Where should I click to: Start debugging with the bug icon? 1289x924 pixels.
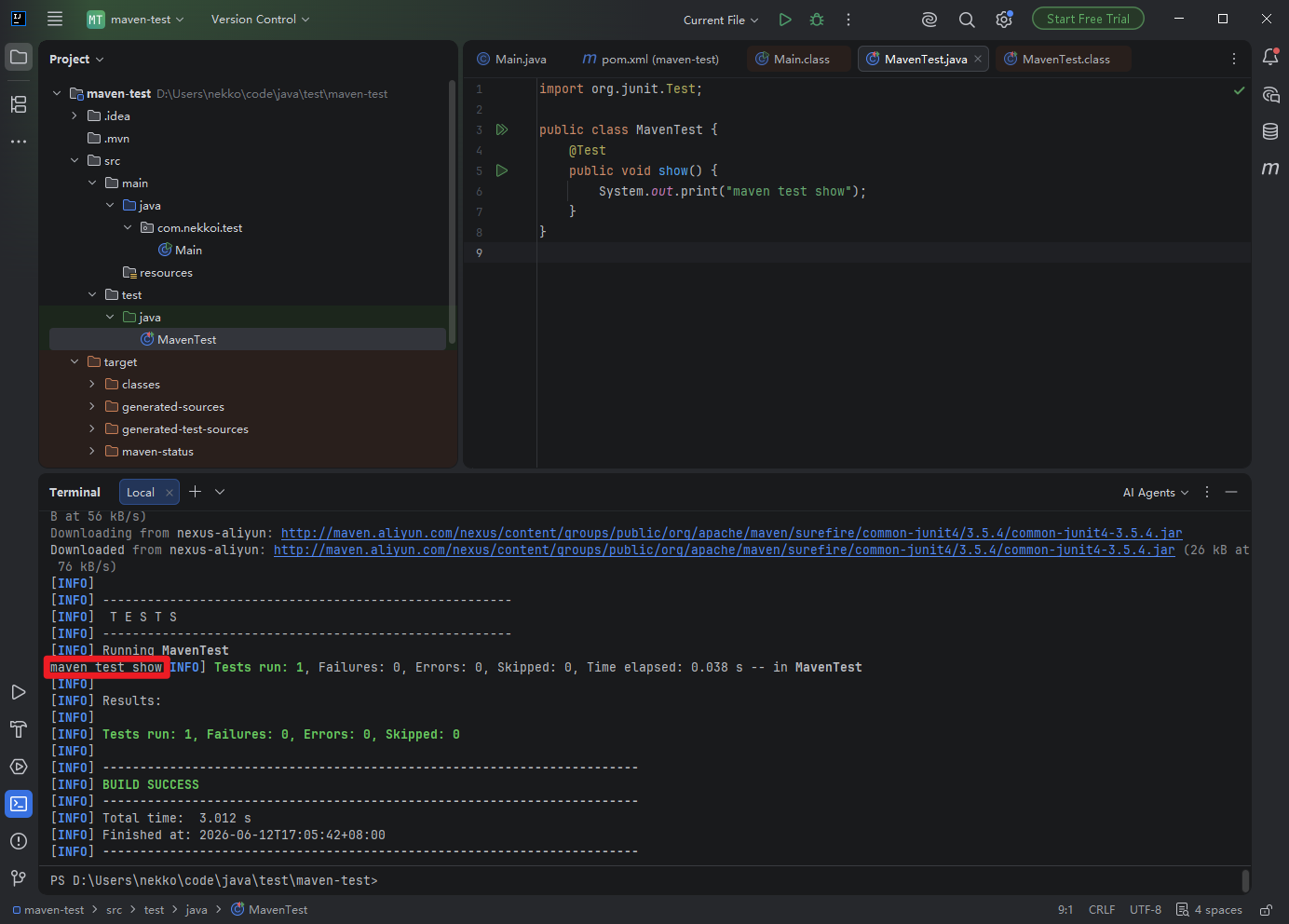pyautogui.click(x=817, y=20)
